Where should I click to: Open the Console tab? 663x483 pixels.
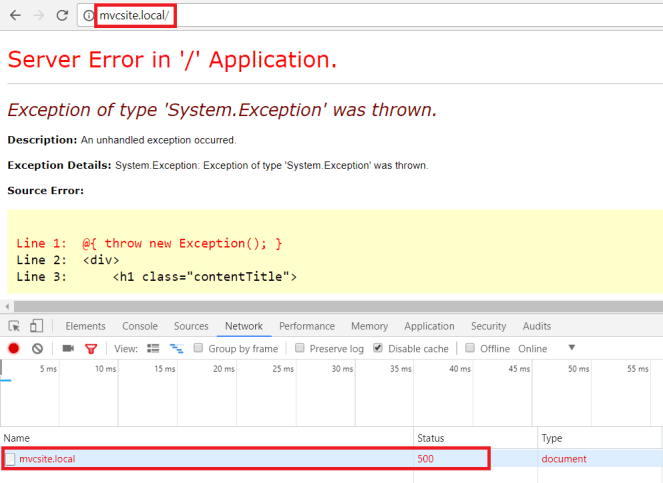tap(139, 326)
